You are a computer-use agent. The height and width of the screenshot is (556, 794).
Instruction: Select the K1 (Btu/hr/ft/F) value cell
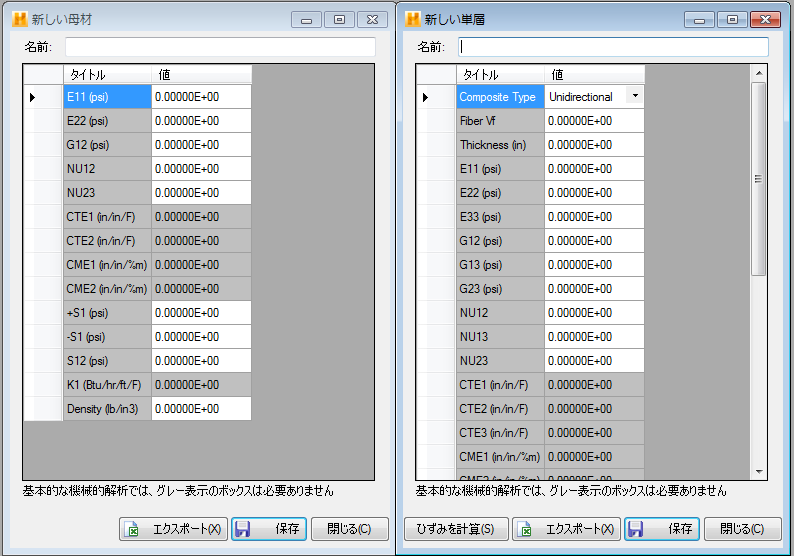pos(202,385)
